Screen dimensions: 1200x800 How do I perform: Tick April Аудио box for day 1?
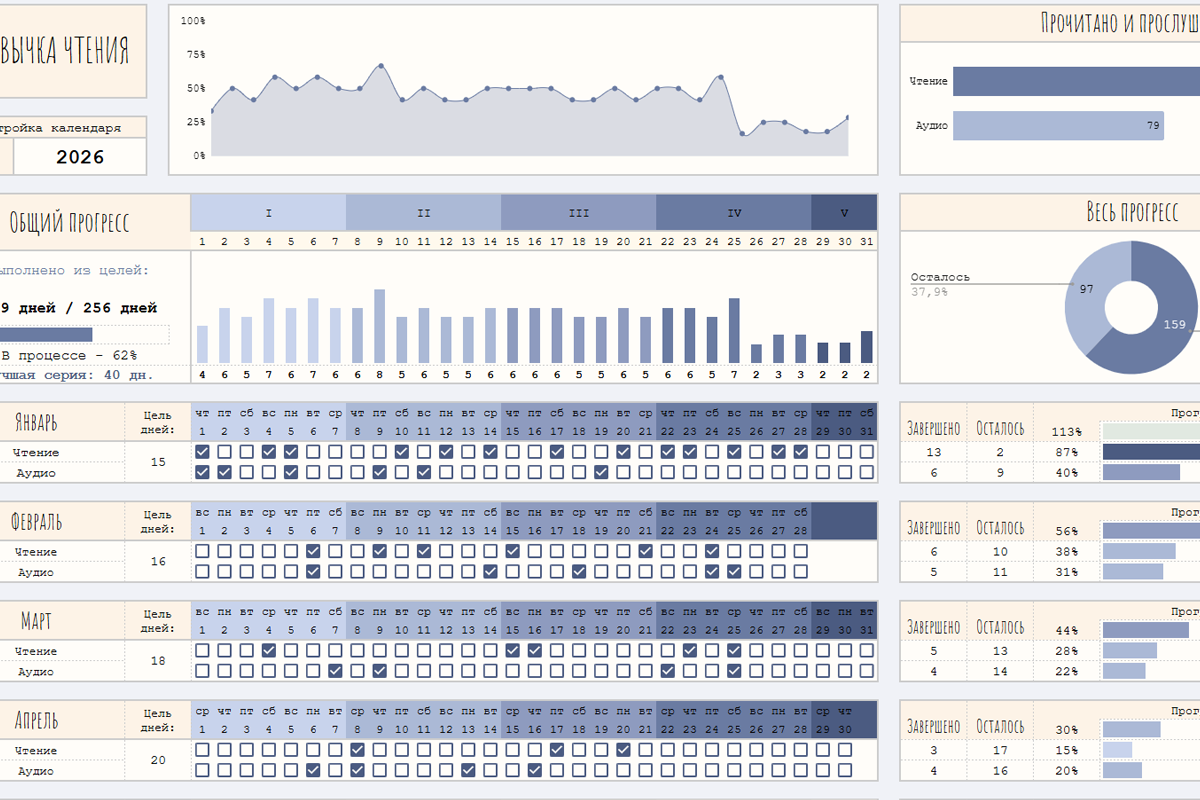[203, 771]
